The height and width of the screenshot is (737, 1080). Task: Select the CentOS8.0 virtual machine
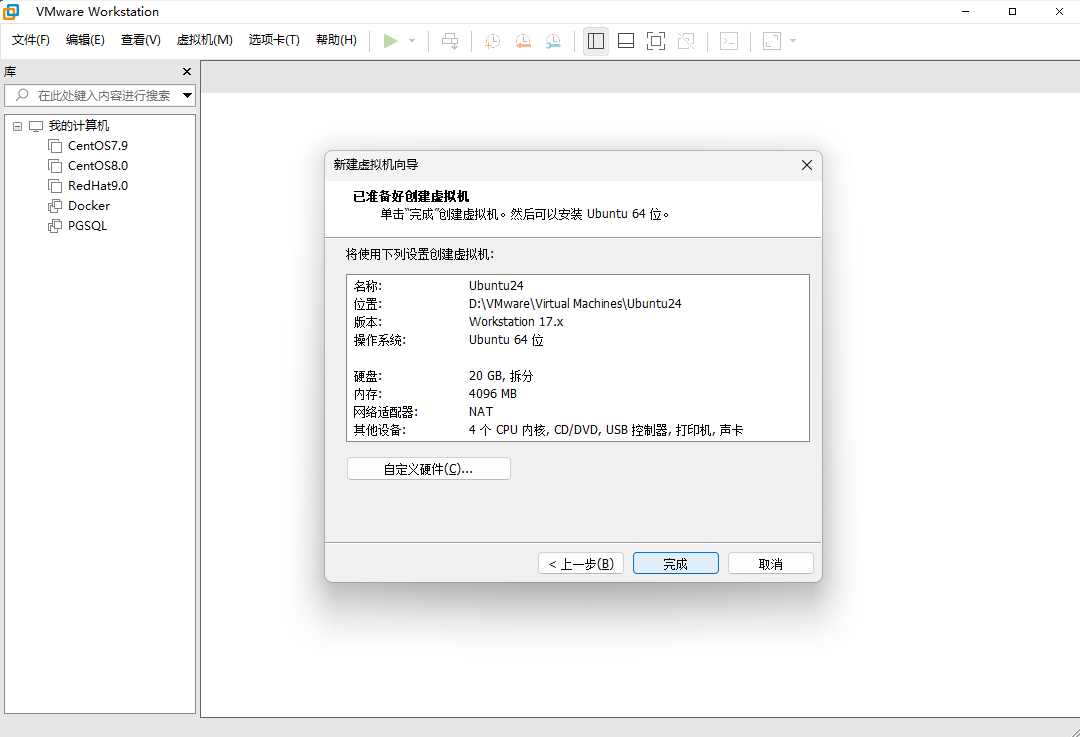(98, 166)
